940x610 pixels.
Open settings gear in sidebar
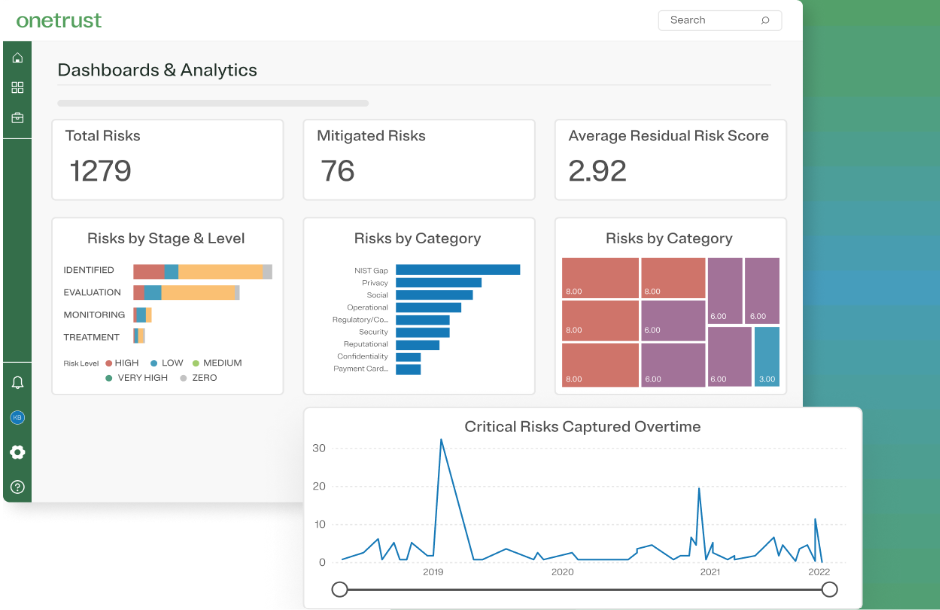(17, 452)
